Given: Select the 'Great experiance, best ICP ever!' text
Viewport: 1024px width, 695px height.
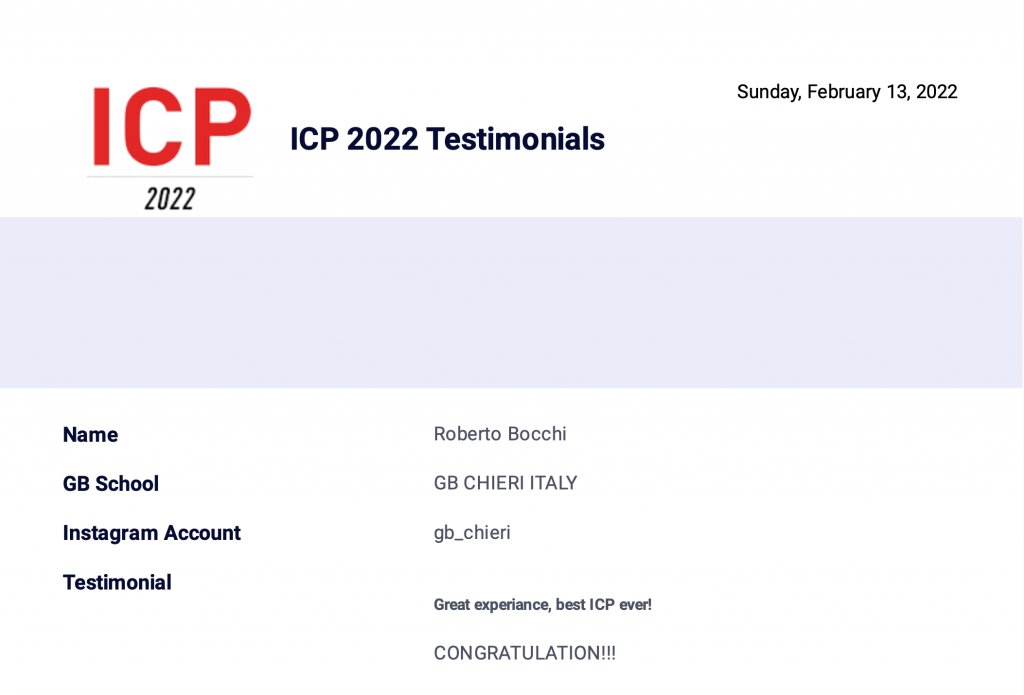Looking at the screenshot, I should (x=543, y=605).
